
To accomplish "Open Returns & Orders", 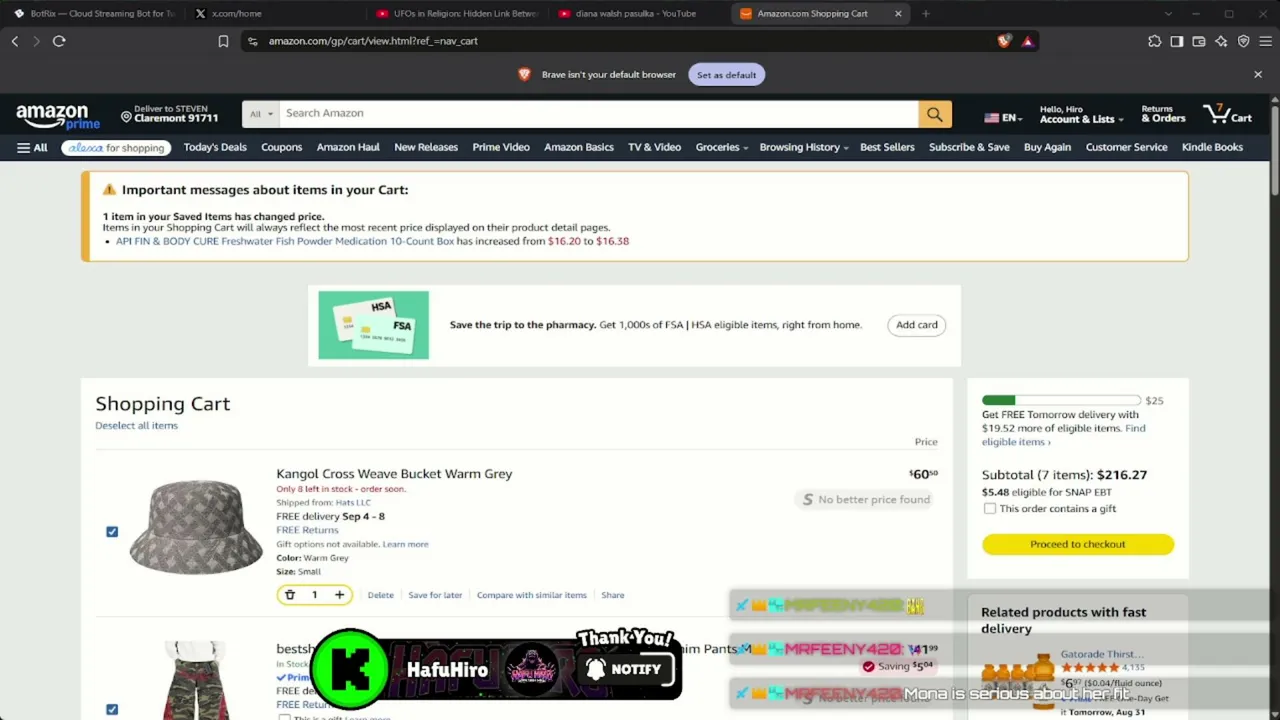I will click(1163, 114).
